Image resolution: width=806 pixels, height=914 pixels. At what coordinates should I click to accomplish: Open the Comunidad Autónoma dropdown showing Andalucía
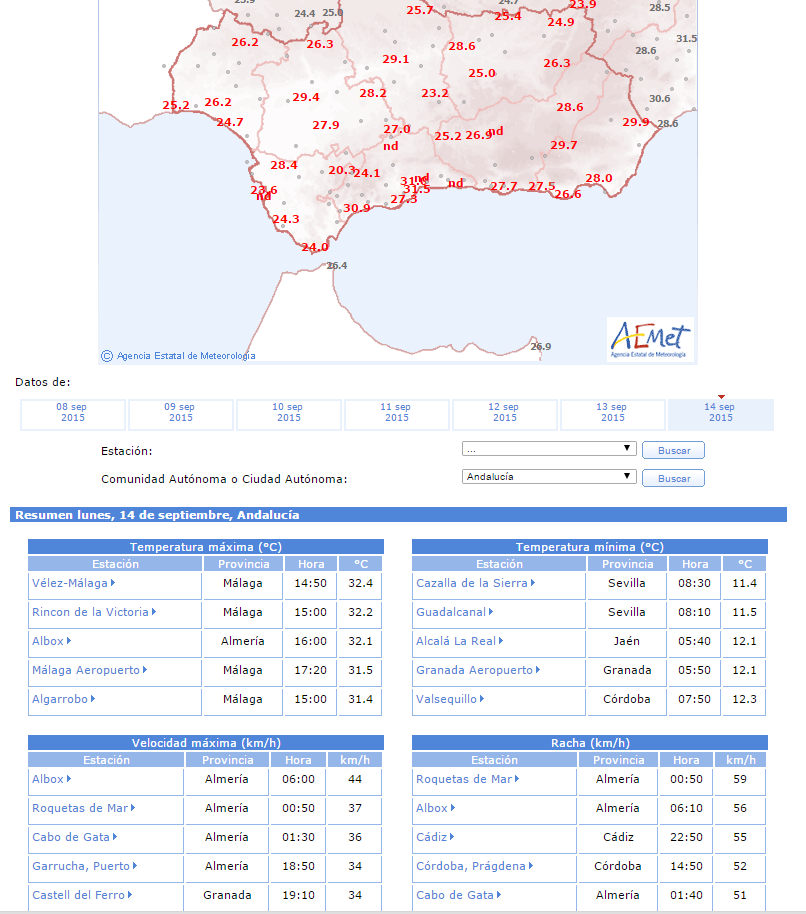(x=549, y=477)
